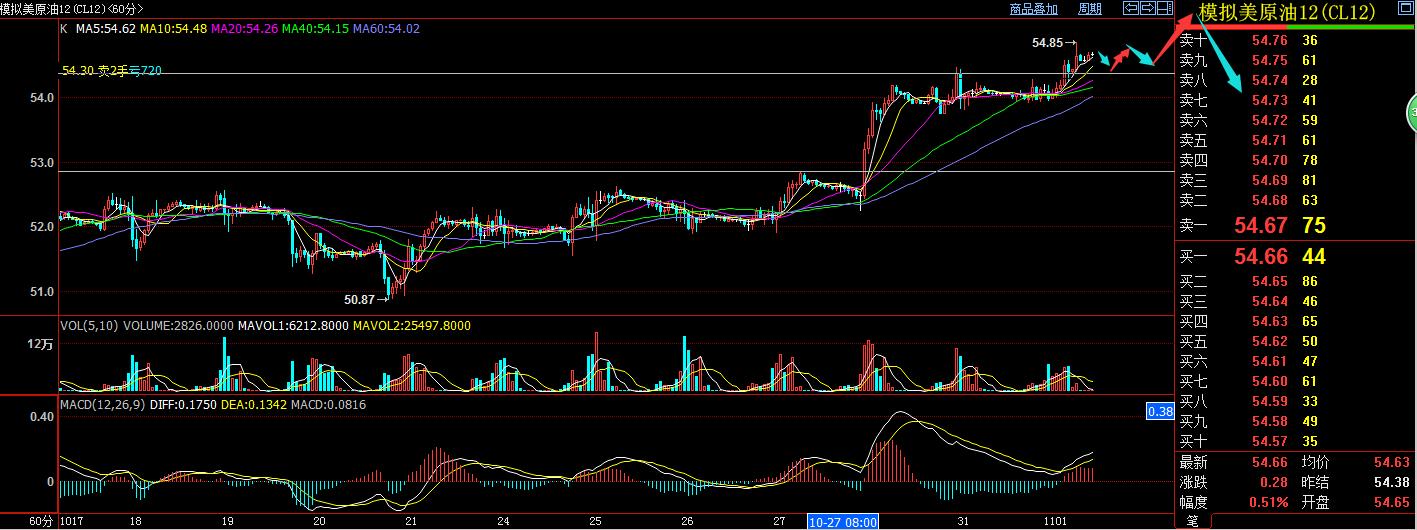Screen dimensions: 1417x530
Task: Go to previous chart with left arrow icon
Action: pos(1131,8)
